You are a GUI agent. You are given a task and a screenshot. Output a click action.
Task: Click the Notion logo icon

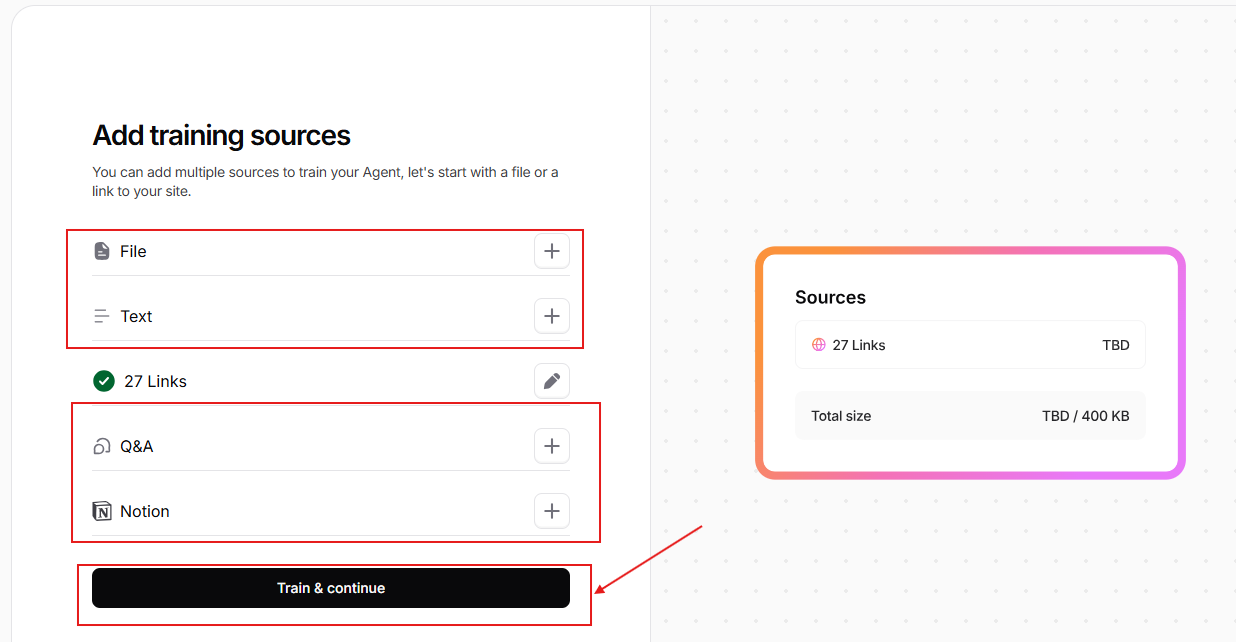coord(102,511)
